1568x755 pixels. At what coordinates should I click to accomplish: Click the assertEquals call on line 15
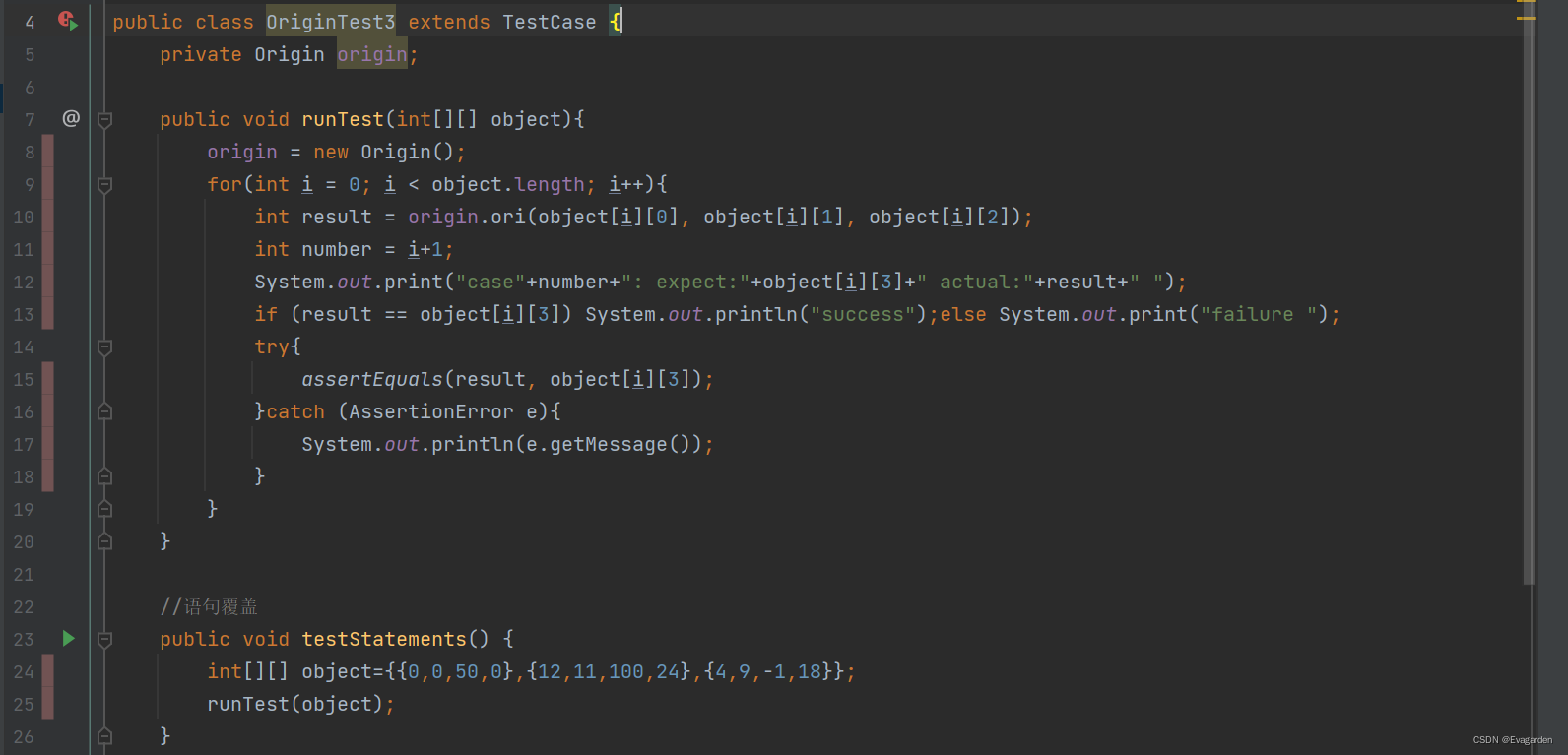372,379
